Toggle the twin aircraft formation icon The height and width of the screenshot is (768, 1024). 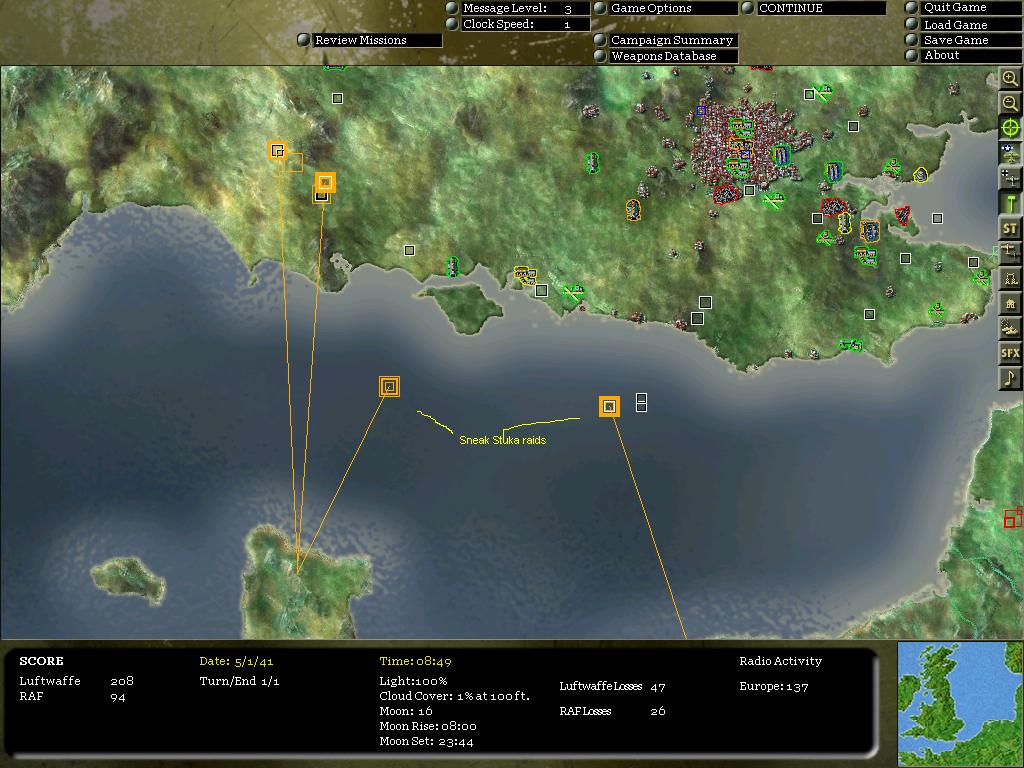(x=1010, y=253)
